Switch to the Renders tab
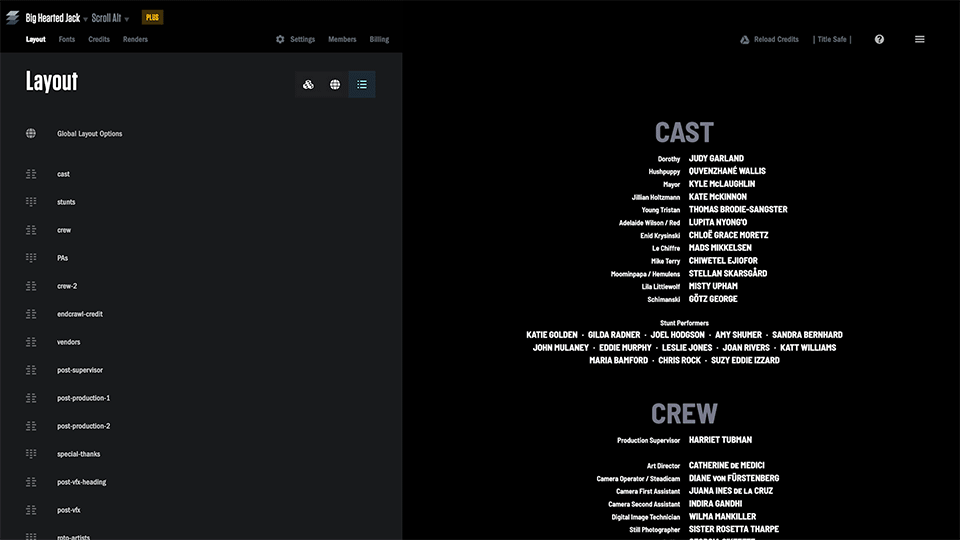The width and height of the screenshot is (960, 540). [135, 39]
